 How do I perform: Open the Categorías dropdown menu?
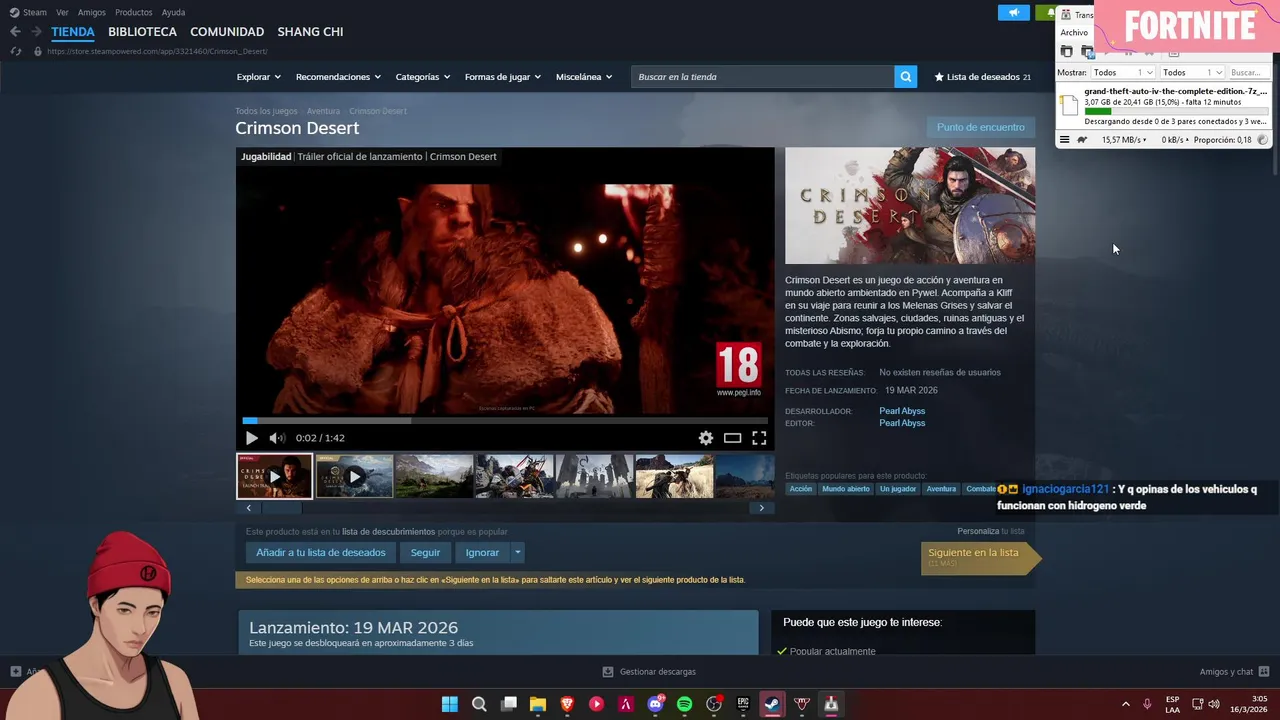pyautogui.click(x=422, y=77)
